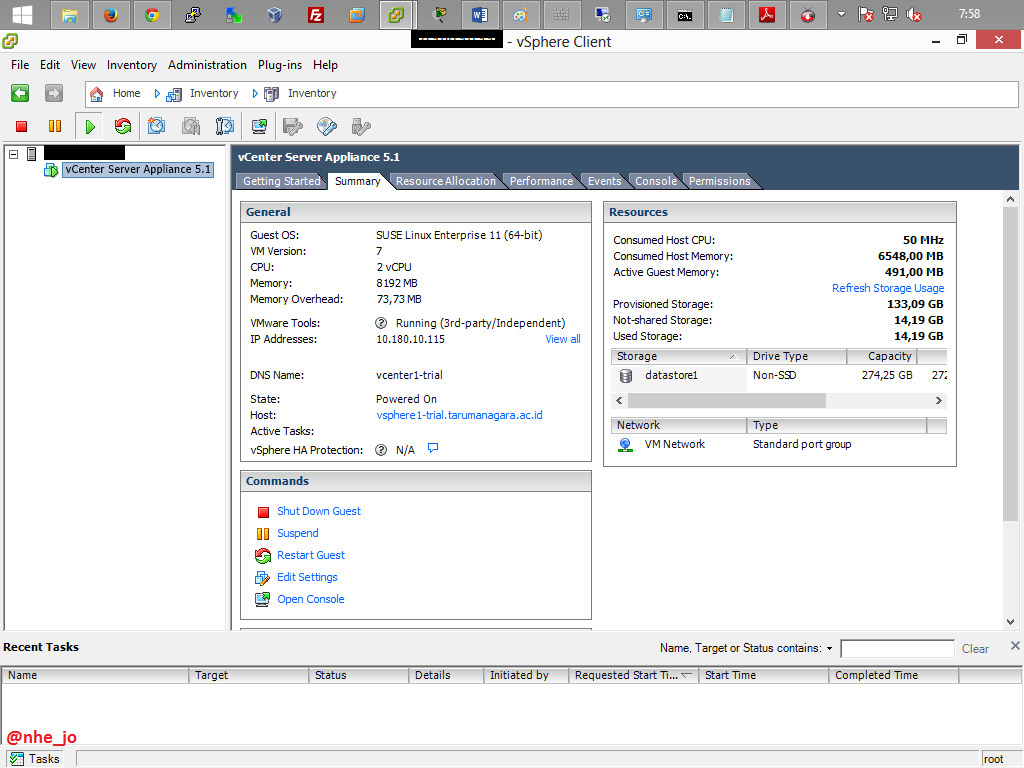Click the Shut Down Guest command link
Viewport: 1024px width, 768px height.
click(319, 511)
